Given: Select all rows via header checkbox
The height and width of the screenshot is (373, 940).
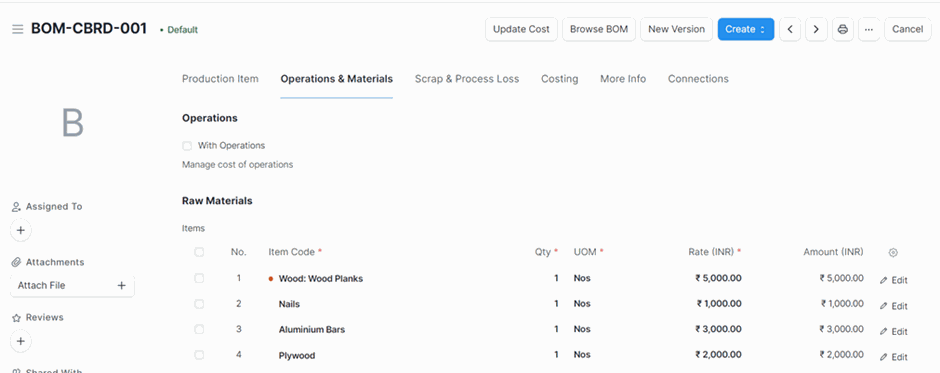Looking at the screenshot, I should coord(199,252).
